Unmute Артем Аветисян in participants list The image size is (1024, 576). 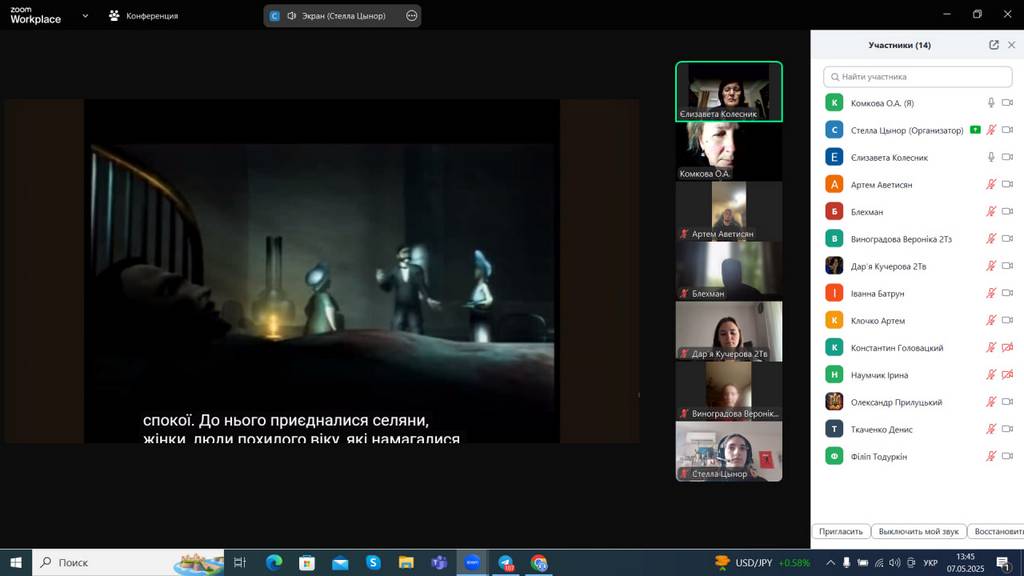tap(991, 184)
